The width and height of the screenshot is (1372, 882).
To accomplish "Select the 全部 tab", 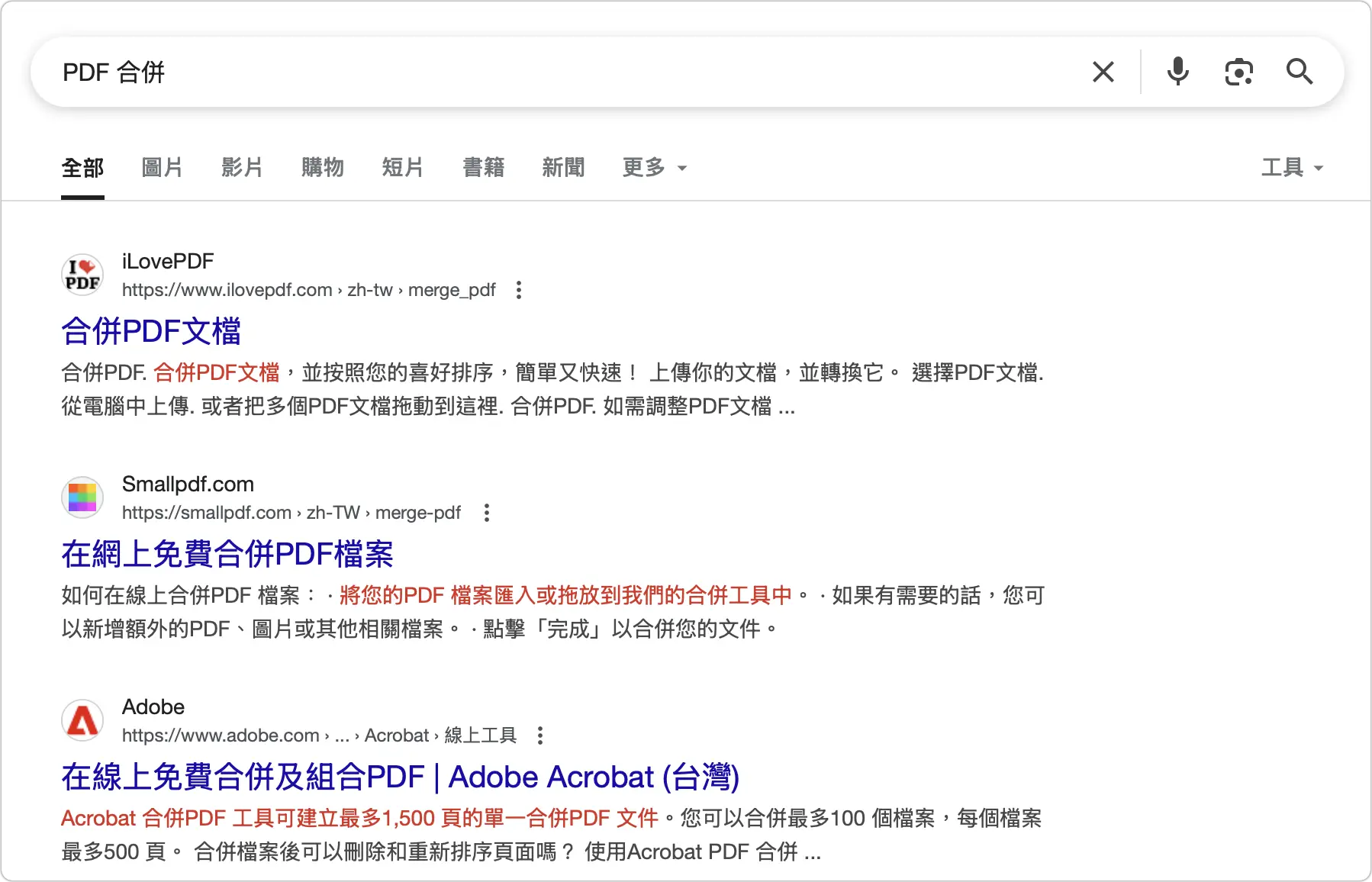I will point(82,168).
